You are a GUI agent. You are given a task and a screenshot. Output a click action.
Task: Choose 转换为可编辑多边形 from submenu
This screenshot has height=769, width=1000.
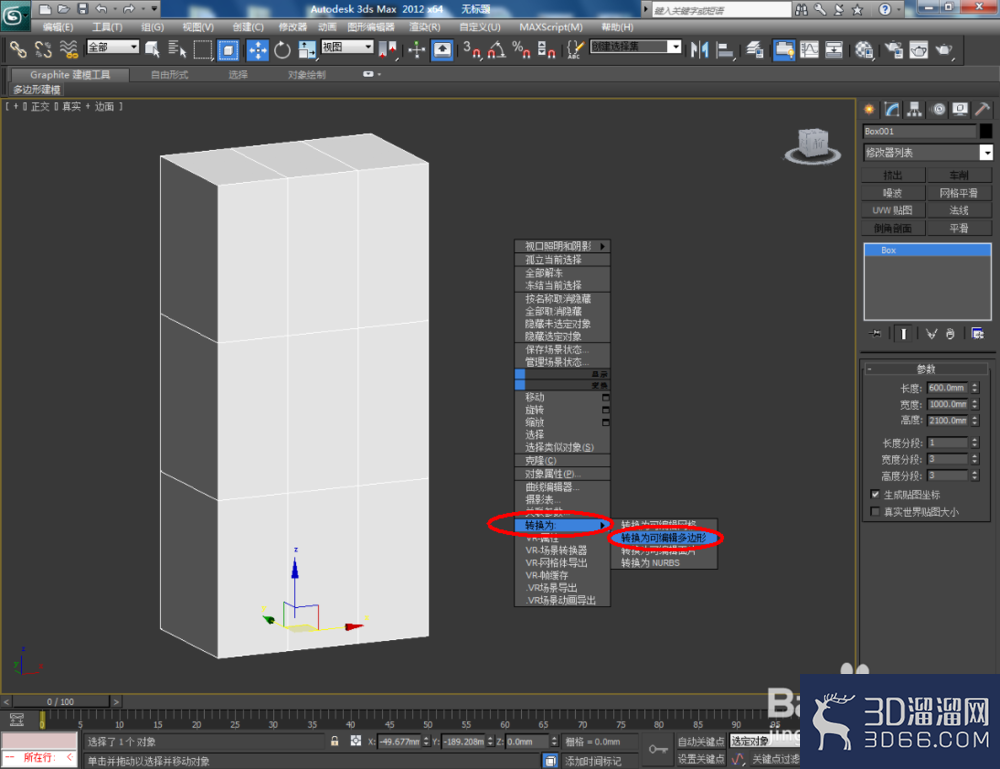pyautogui.click(x=664, y=538)
